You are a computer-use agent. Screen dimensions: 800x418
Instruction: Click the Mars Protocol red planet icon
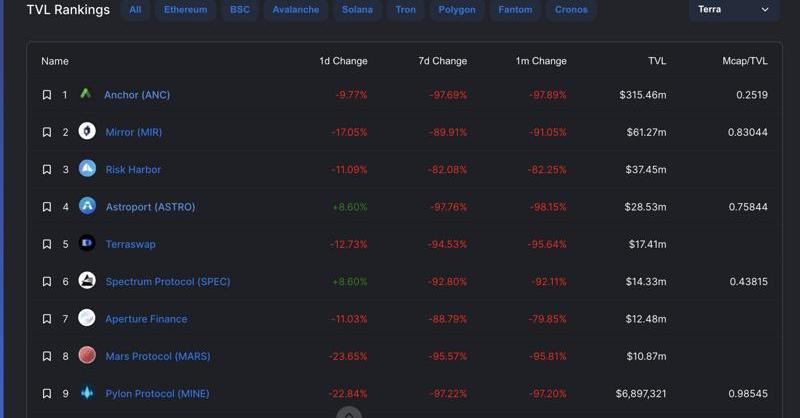click(87, 356)
